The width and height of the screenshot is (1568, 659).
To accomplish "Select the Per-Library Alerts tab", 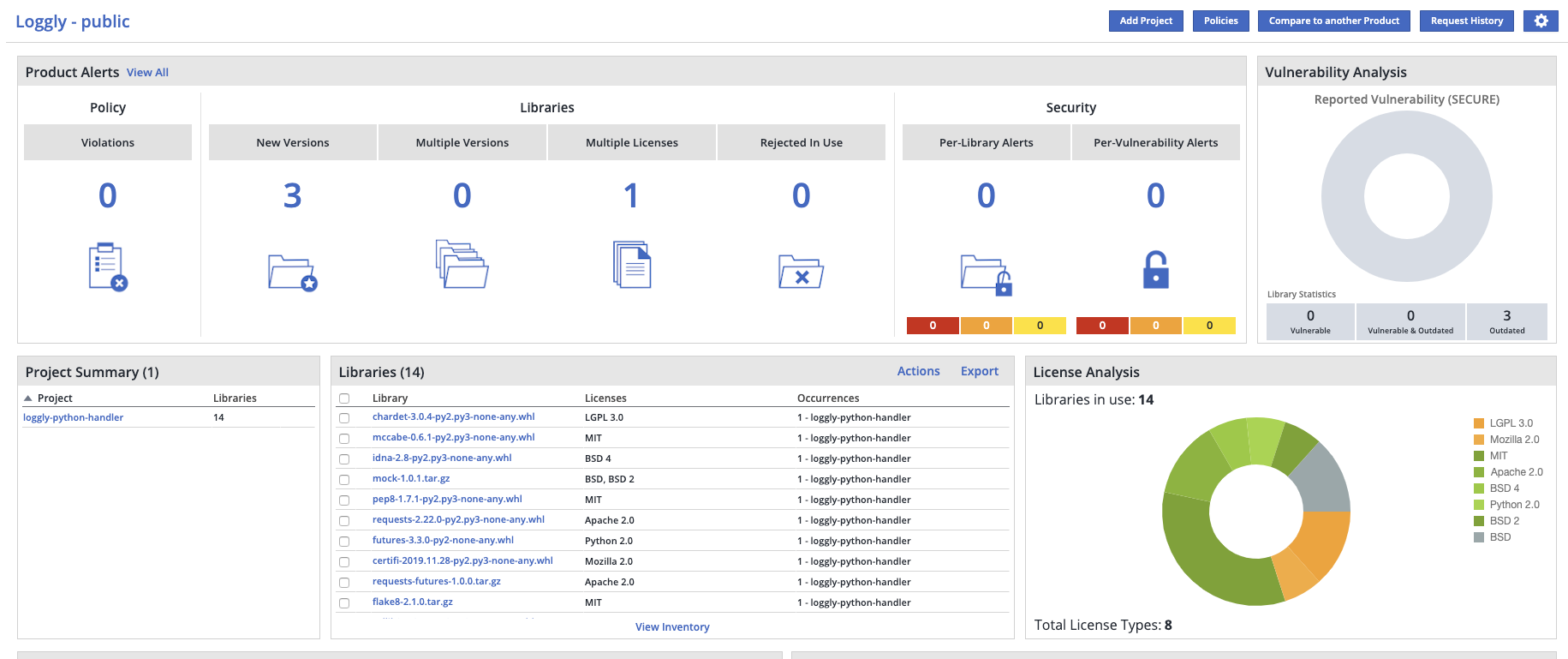I will (987, 142).
